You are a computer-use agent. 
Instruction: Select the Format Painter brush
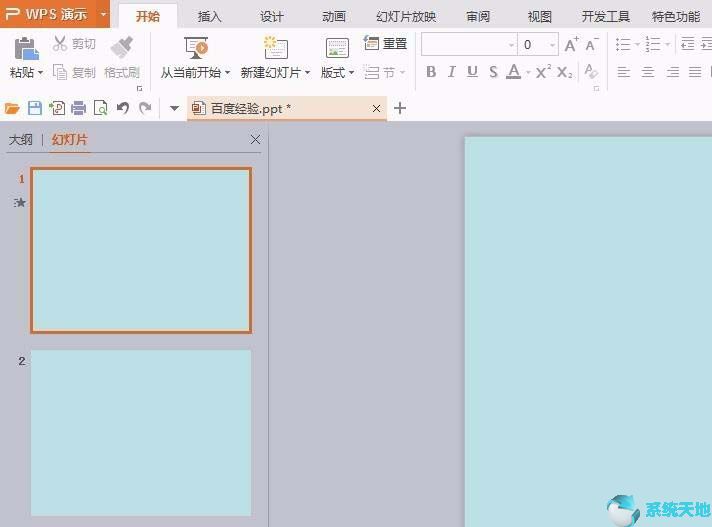(x=122, y=47)
